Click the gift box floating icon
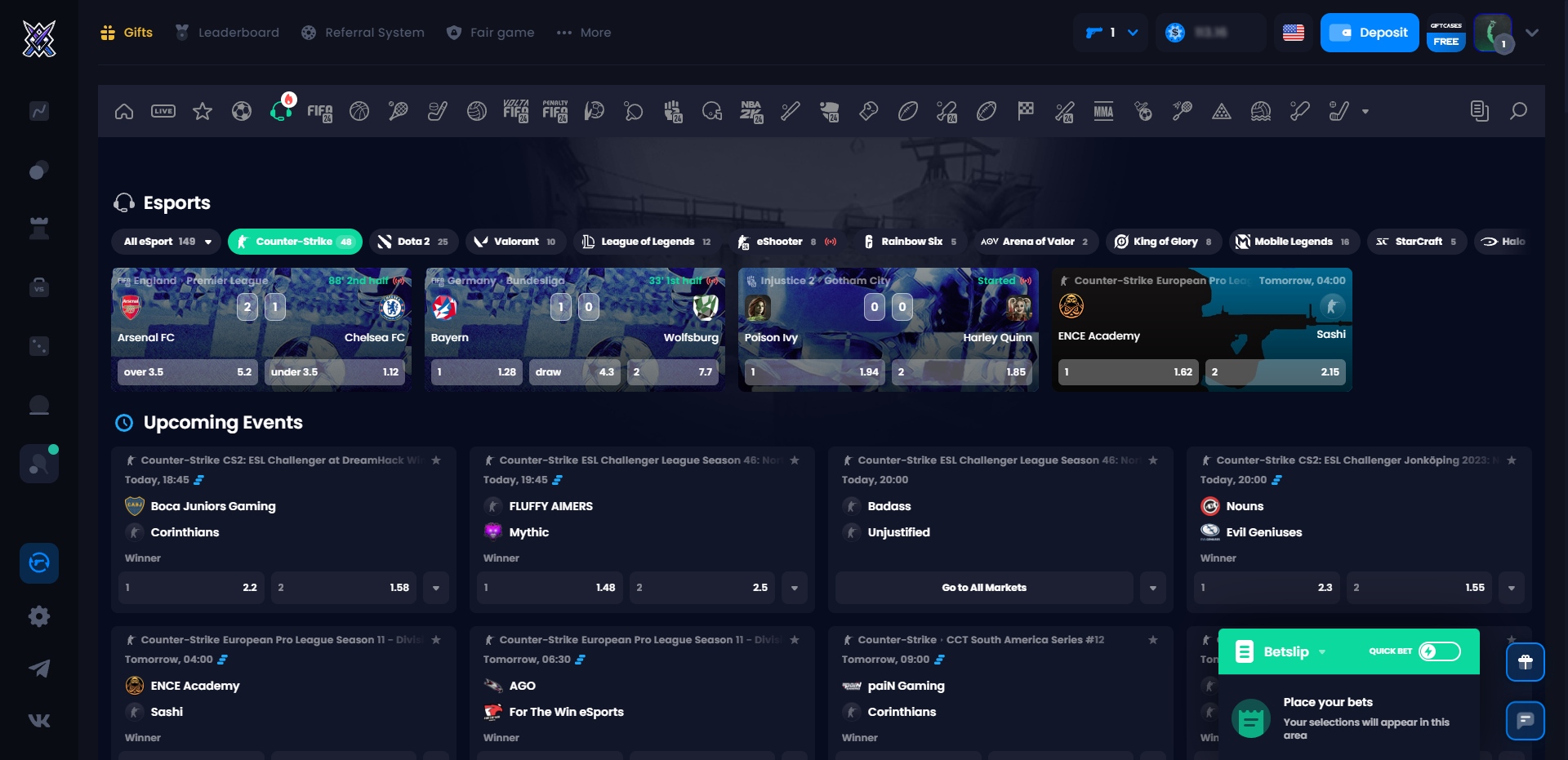1568x760 pixels. tap(1525, 662)
